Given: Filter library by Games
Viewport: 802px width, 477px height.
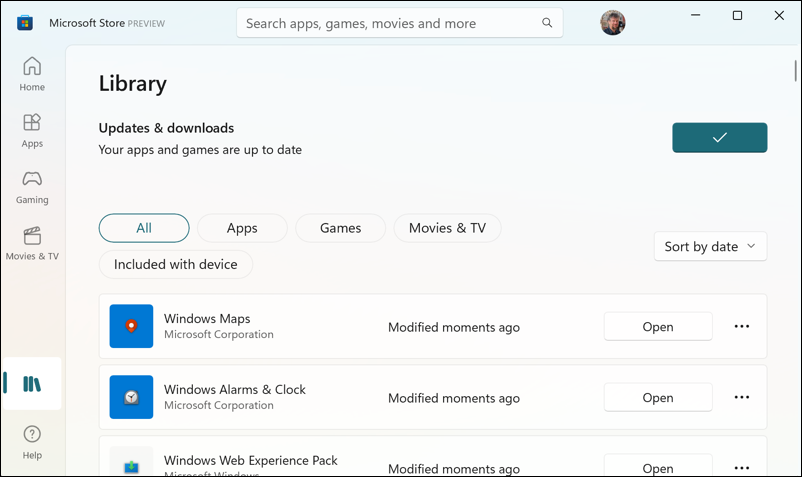Looking at the screenshot, I should pyautogui.click(x=340, y=228).
